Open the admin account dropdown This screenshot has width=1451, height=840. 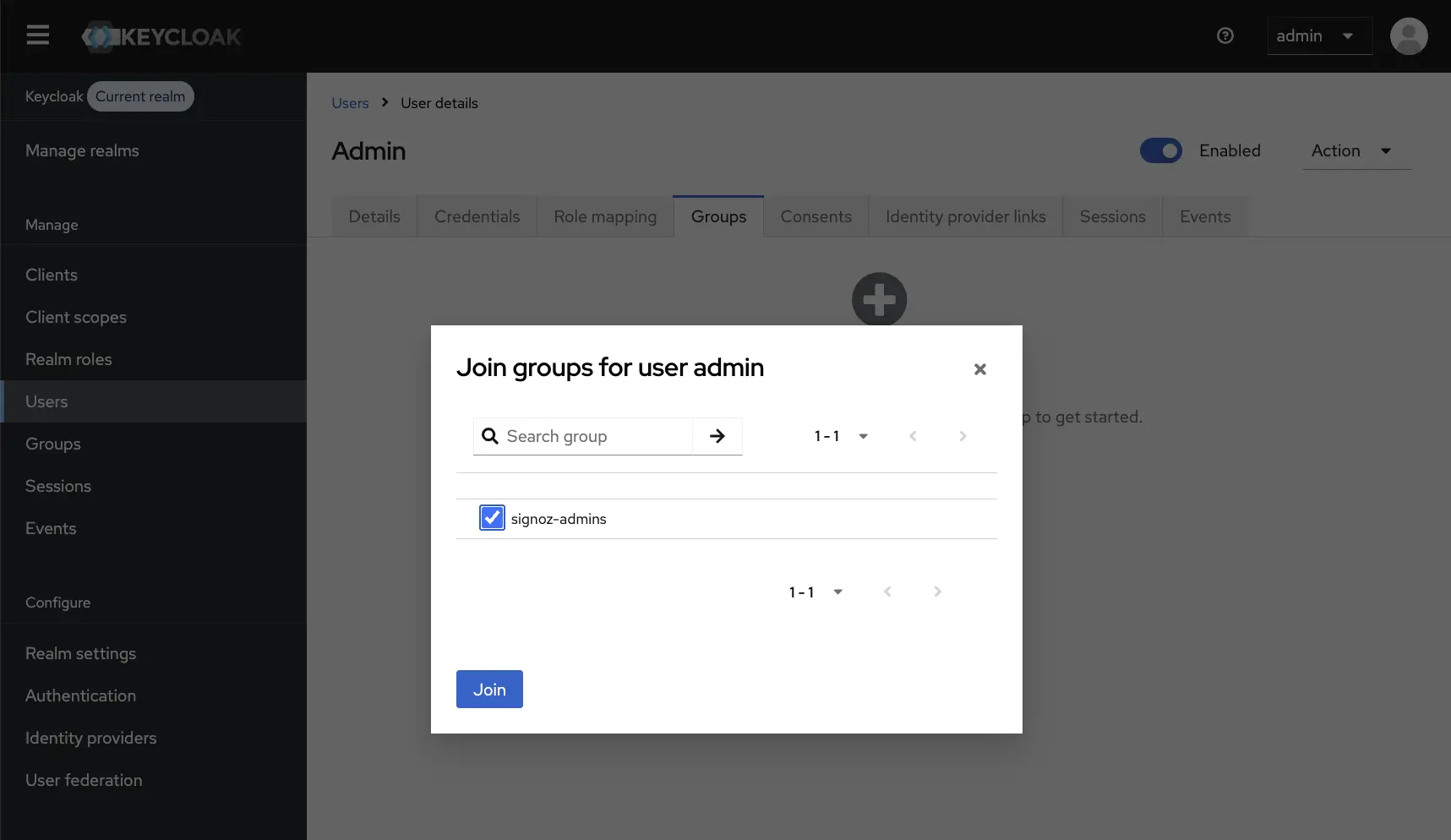[x=1319, y=36]
